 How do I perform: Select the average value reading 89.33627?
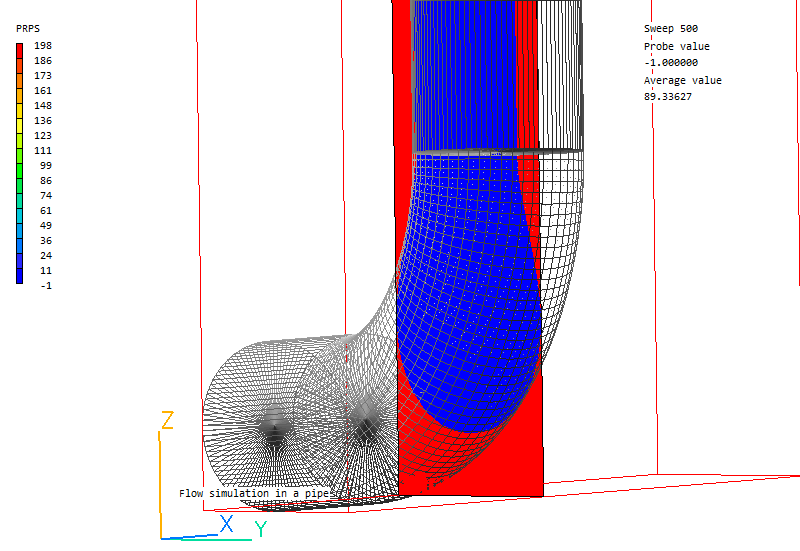tap(667, 97)
